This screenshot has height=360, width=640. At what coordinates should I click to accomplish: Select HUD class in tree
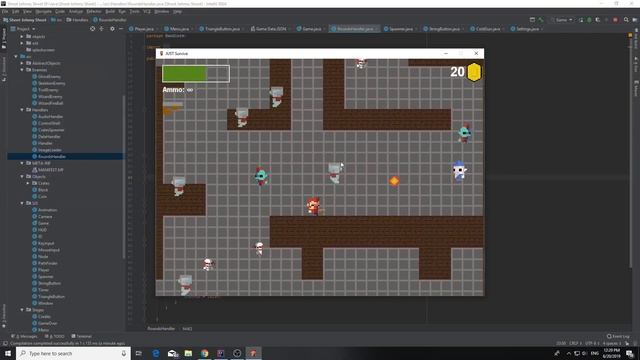(42, 230)
